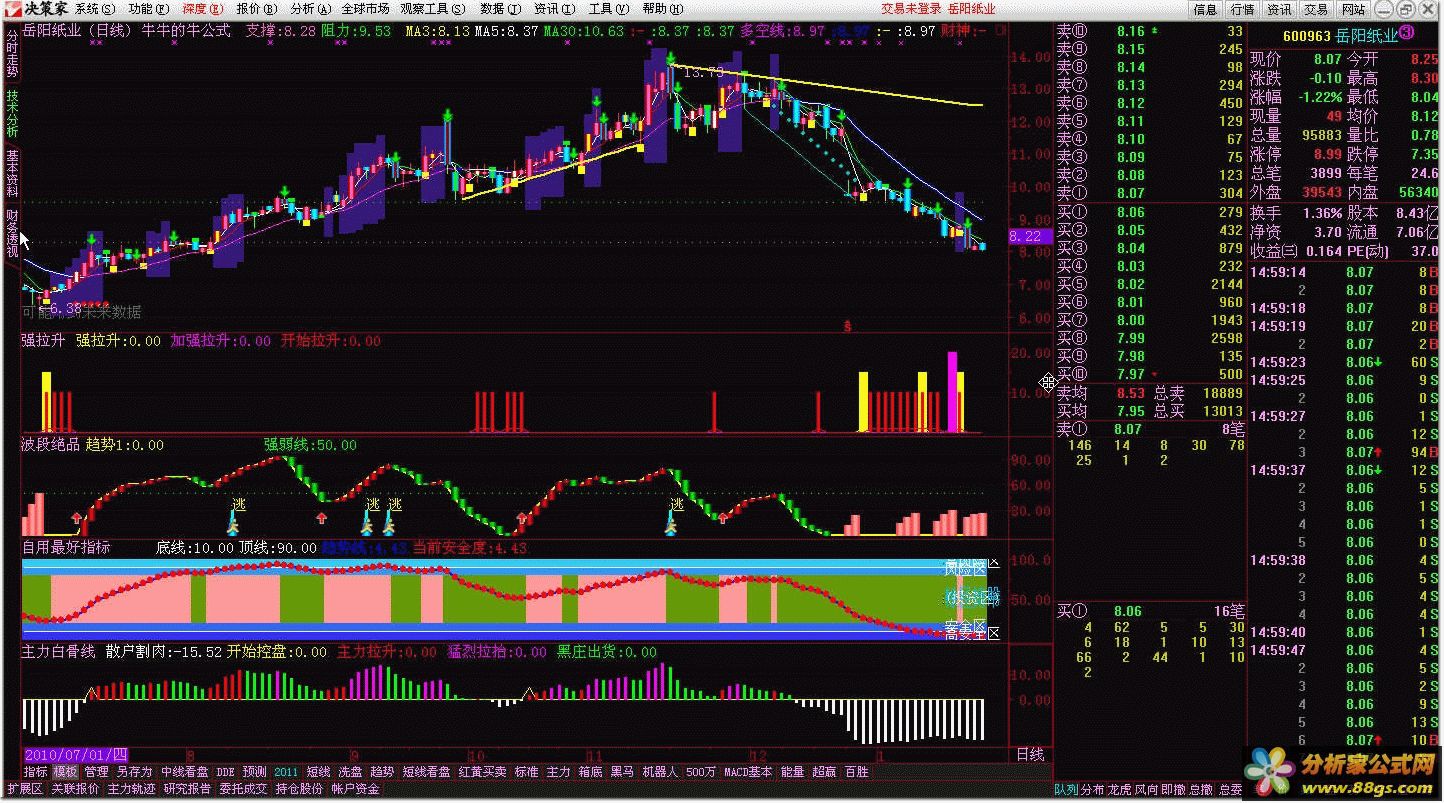Select the 技术分析 vertical sidebar tab

coord(11,114)
